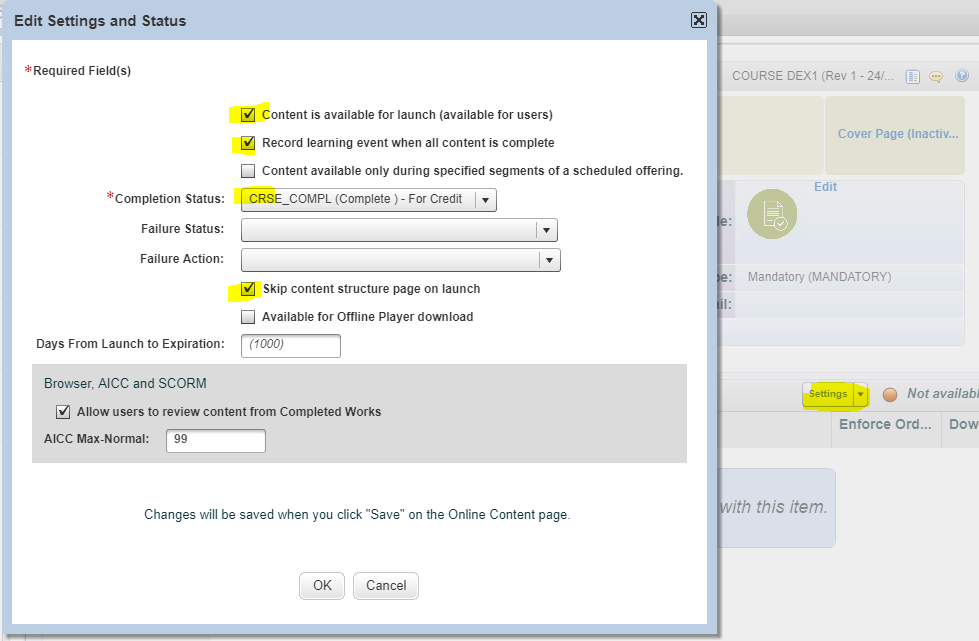This screenshot has height=641, width=979.
Task: Open the Completion Status dropdown
Action: 369,200
